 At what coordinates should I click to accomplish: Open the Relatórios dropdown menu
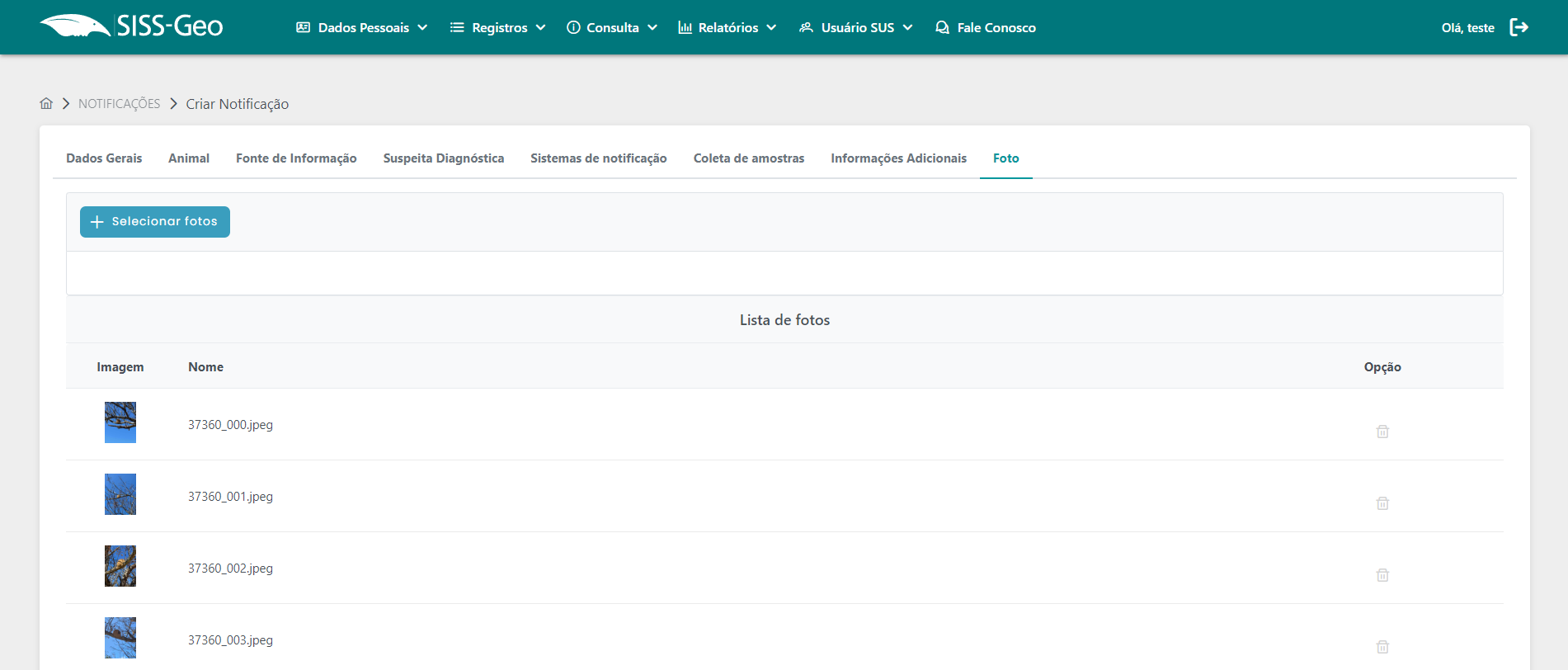pyautogui.click(x=727, y=27)
